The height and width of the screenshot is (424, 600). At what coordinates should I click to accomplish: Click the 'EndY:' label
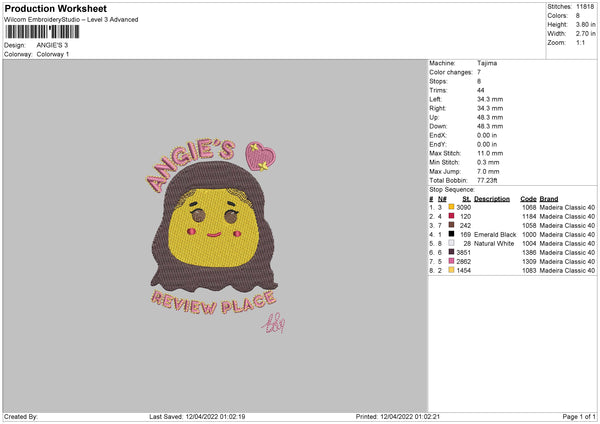point(438,144)
